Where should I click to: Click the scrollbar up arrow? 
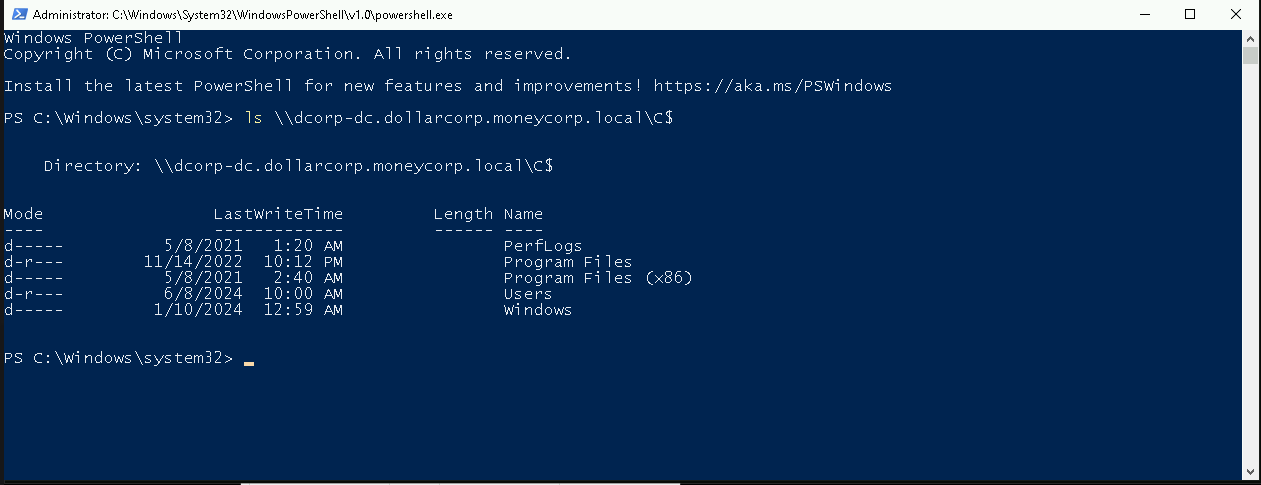click(1251, 38)
